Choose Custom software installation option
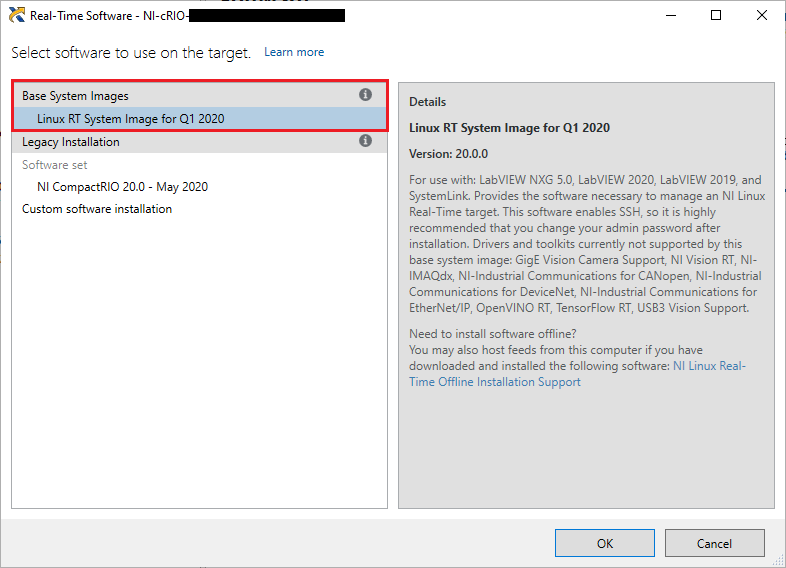This screenshot has width=786, height=568. [x=97, y=209]
